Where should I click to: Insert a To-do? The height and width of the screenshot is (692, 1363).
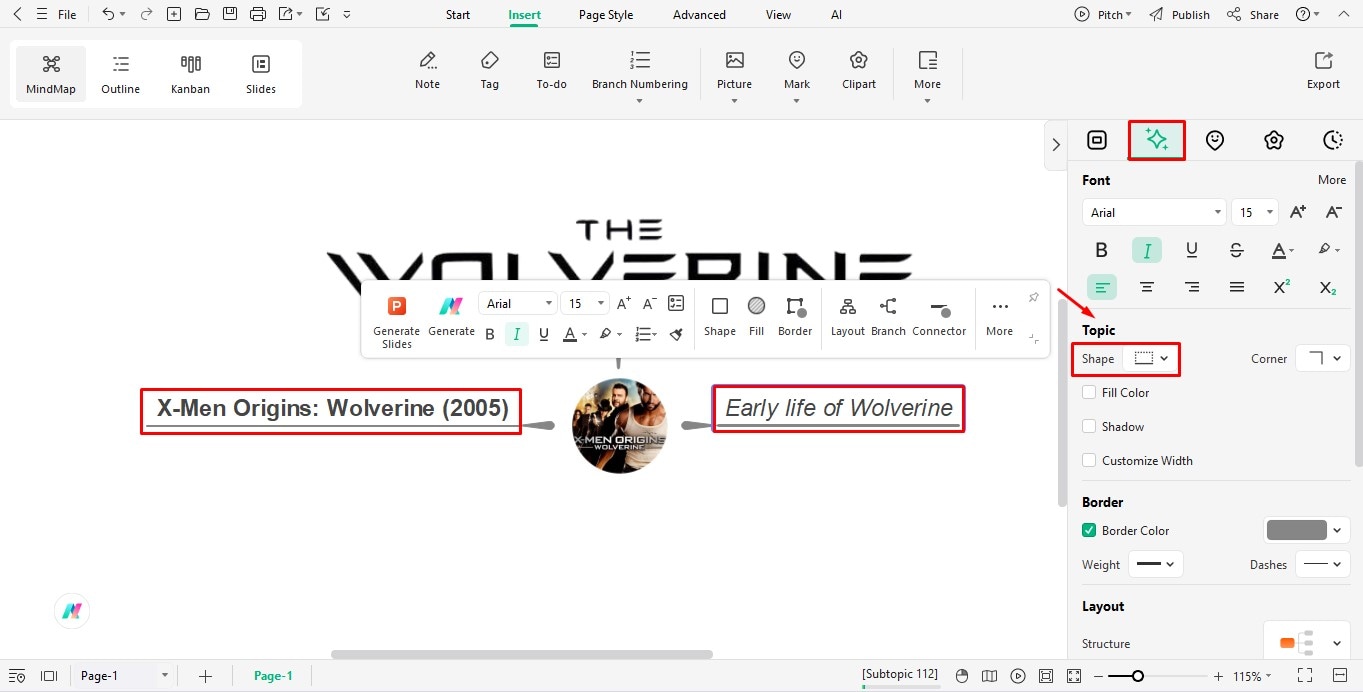click(551, 70)
